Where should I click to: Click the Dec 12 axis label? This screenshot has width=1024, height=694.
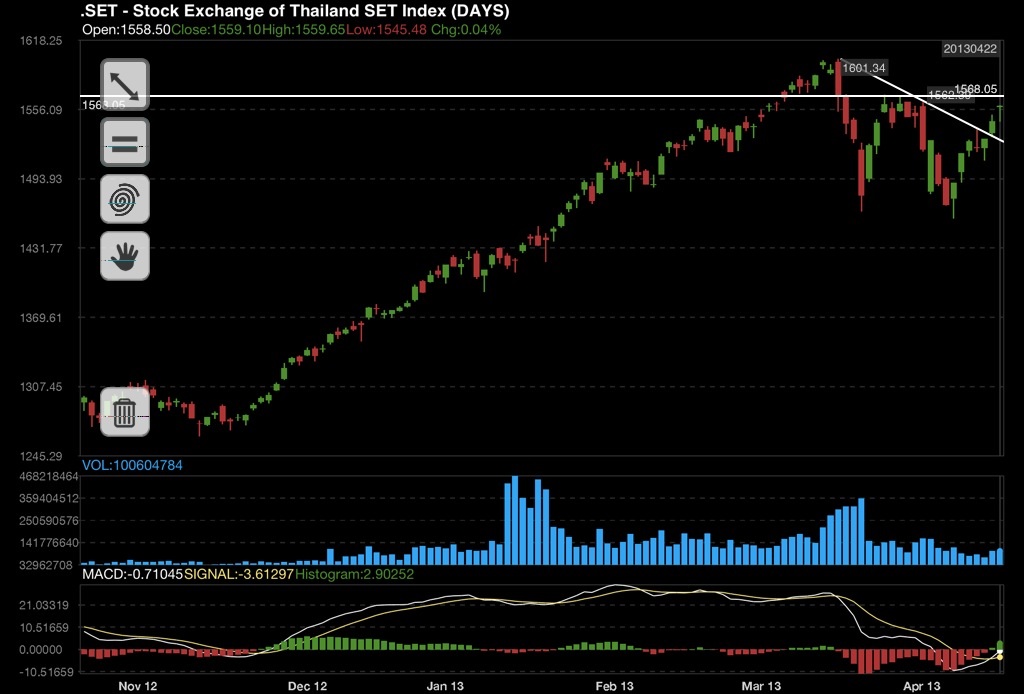[x=308, y=686]
